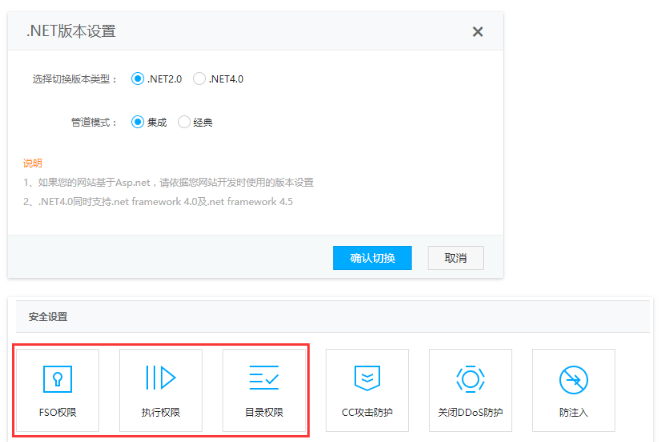Click the 安全设置 section header

49,317
